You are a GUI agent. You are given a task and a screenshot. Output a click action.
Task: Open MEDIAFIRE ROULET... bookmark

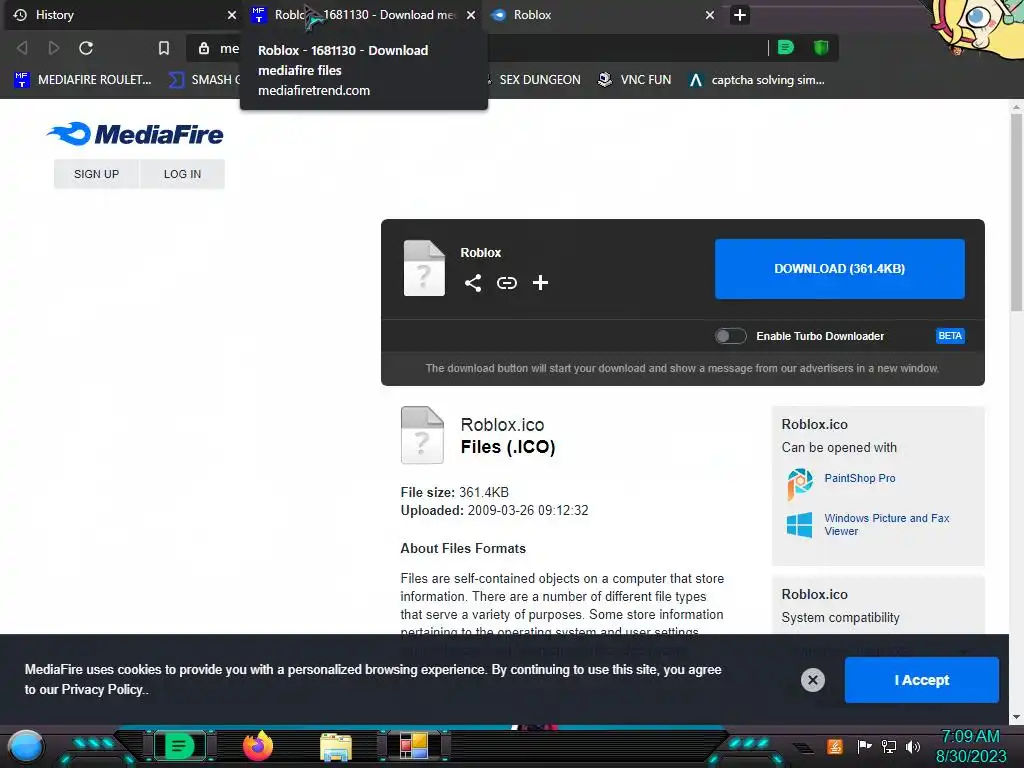click(x=83, y=80)
